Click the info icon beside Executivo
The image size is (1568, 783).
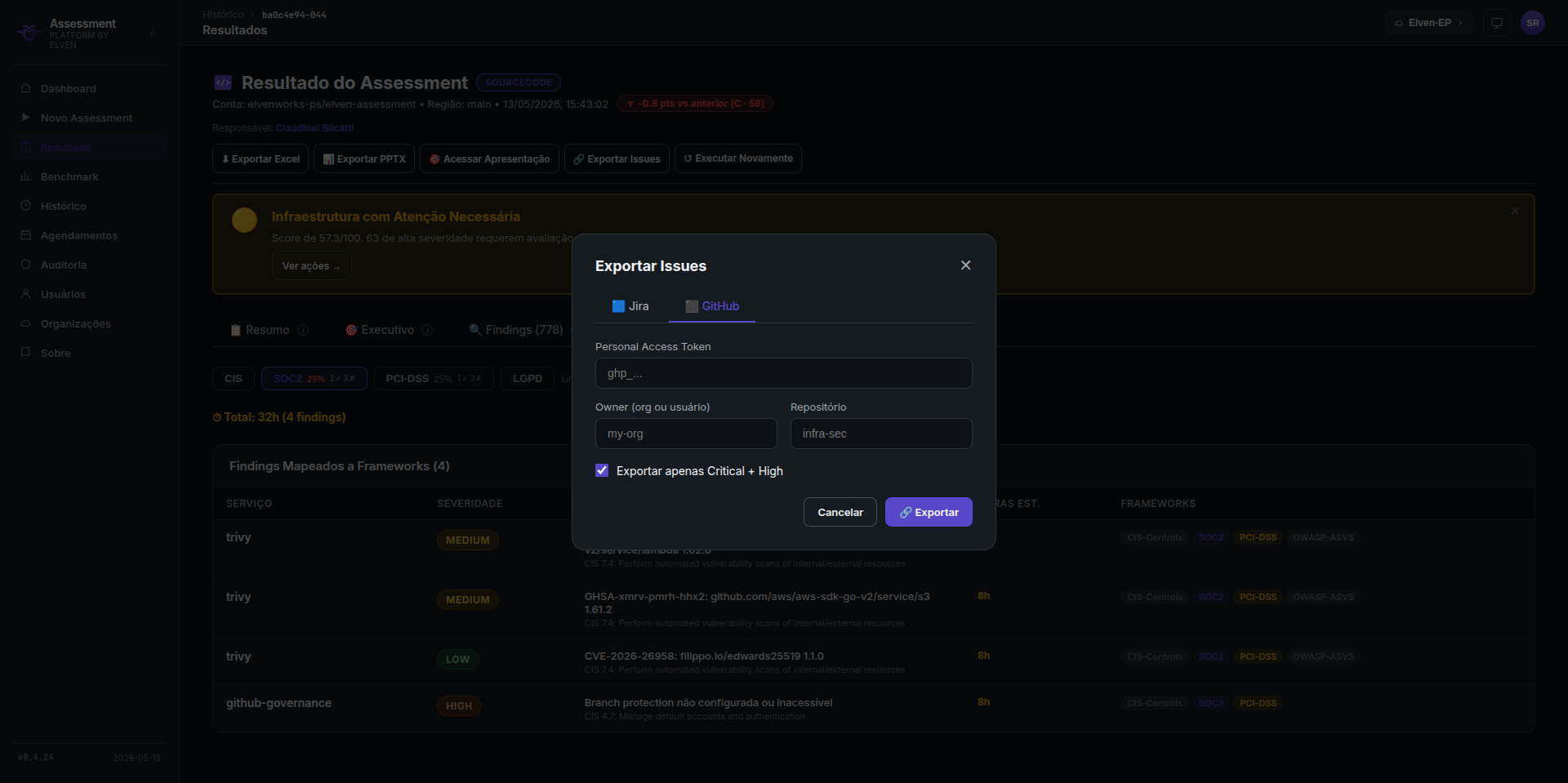(x=427, y=330)
